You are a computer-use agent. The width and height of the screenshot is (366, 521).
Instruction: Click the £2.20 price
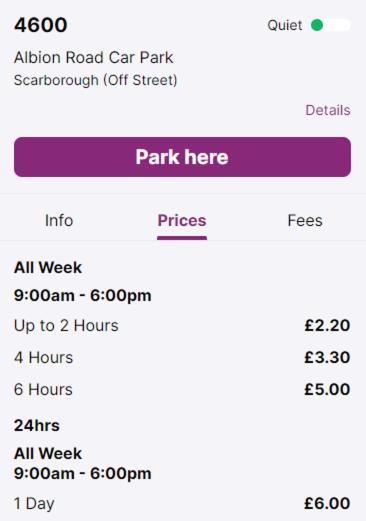pyautogui.click(x=327, y=325)
